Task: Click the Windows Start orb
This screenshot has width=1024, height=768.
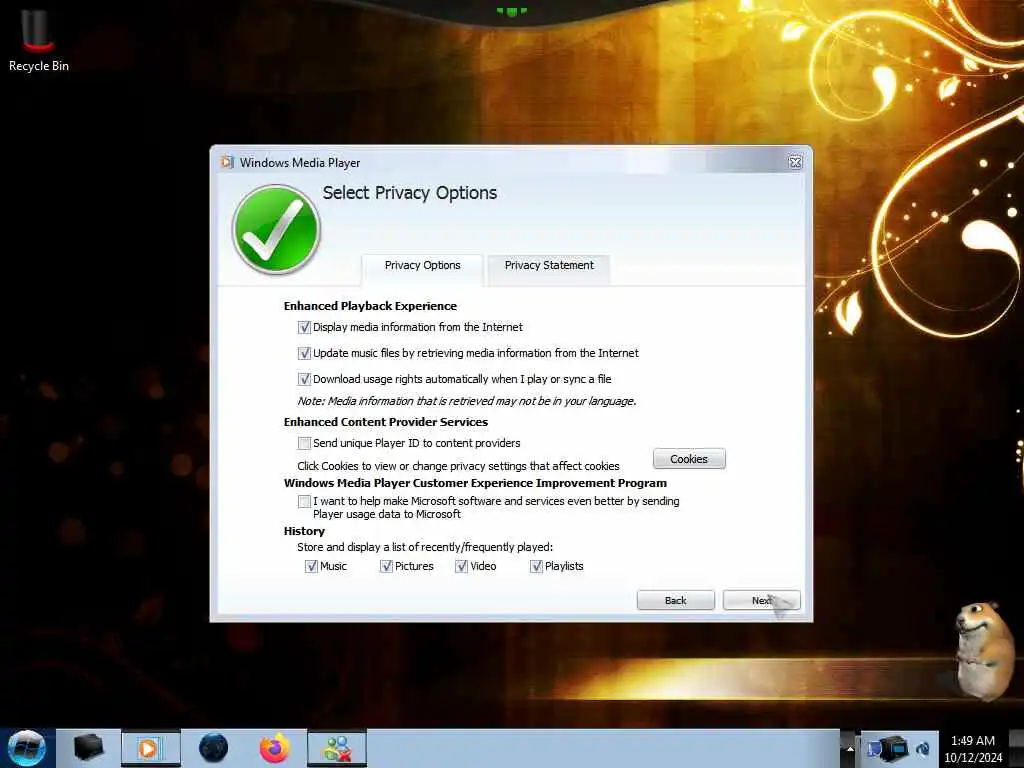Action: [x=26, y=748]
